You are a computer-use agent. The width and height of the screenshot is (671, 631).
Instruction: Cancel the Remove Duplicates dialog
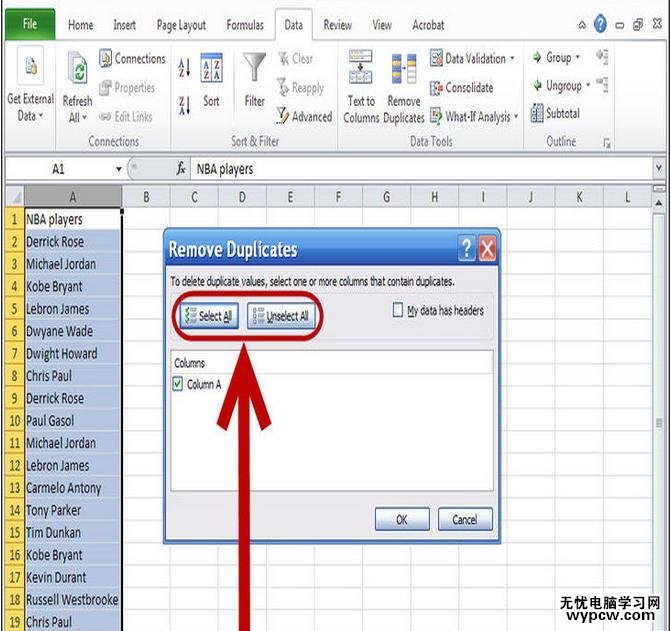[465, 519]
